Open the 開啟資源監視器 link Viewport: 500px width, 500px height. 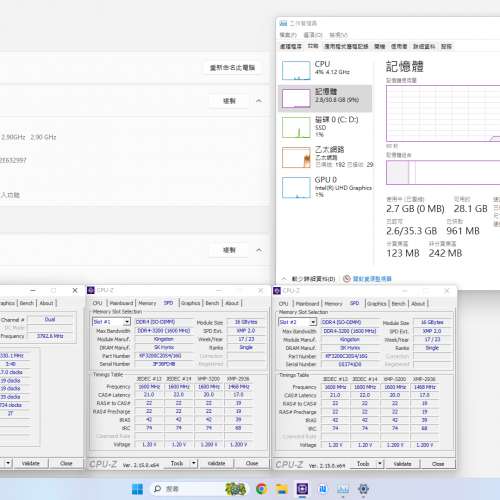pyautogui.click(x=372, y=279)
